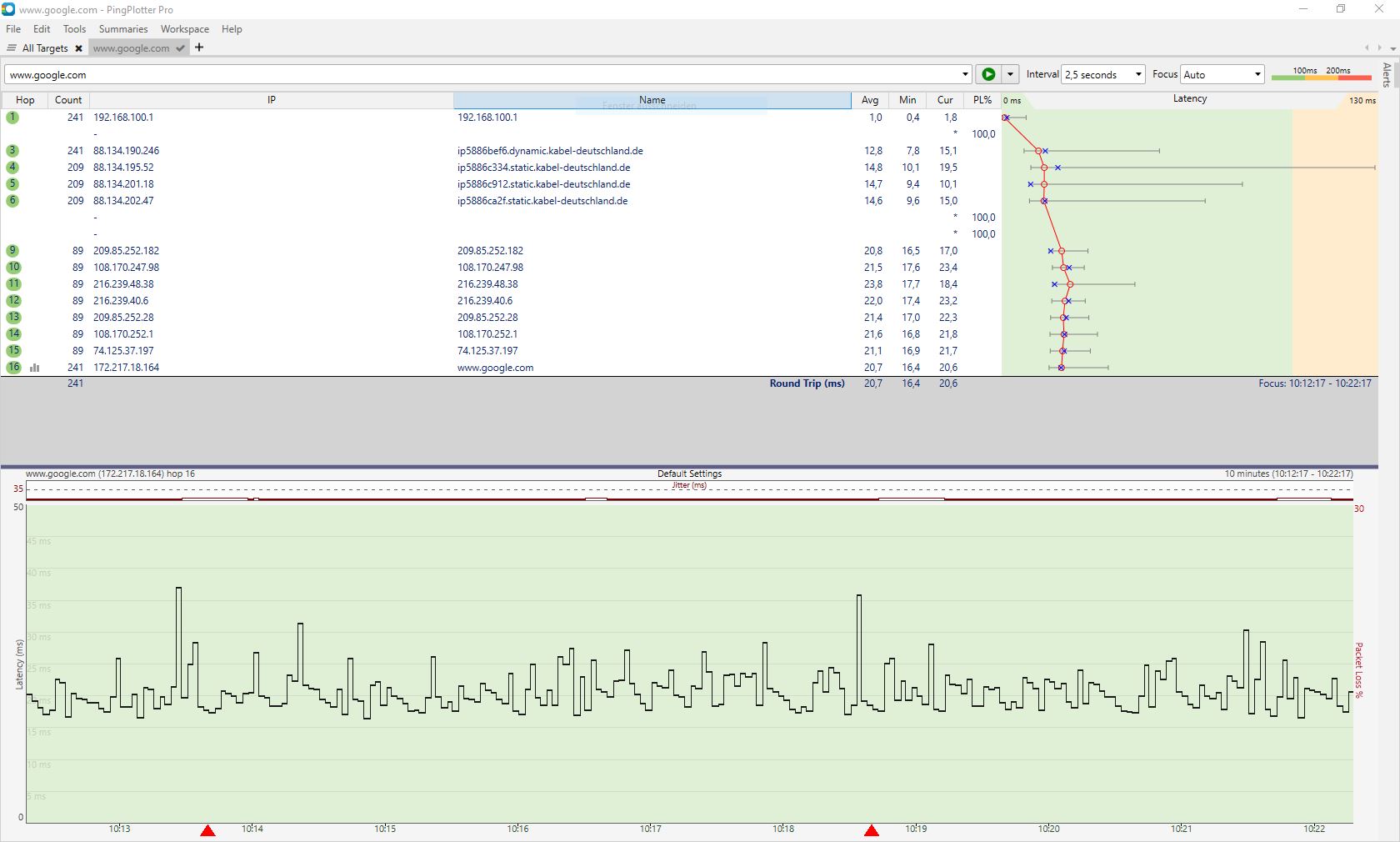Sort by the Hop column header
This screenshot has height=842, width=1400.
(x=25, y=99)
